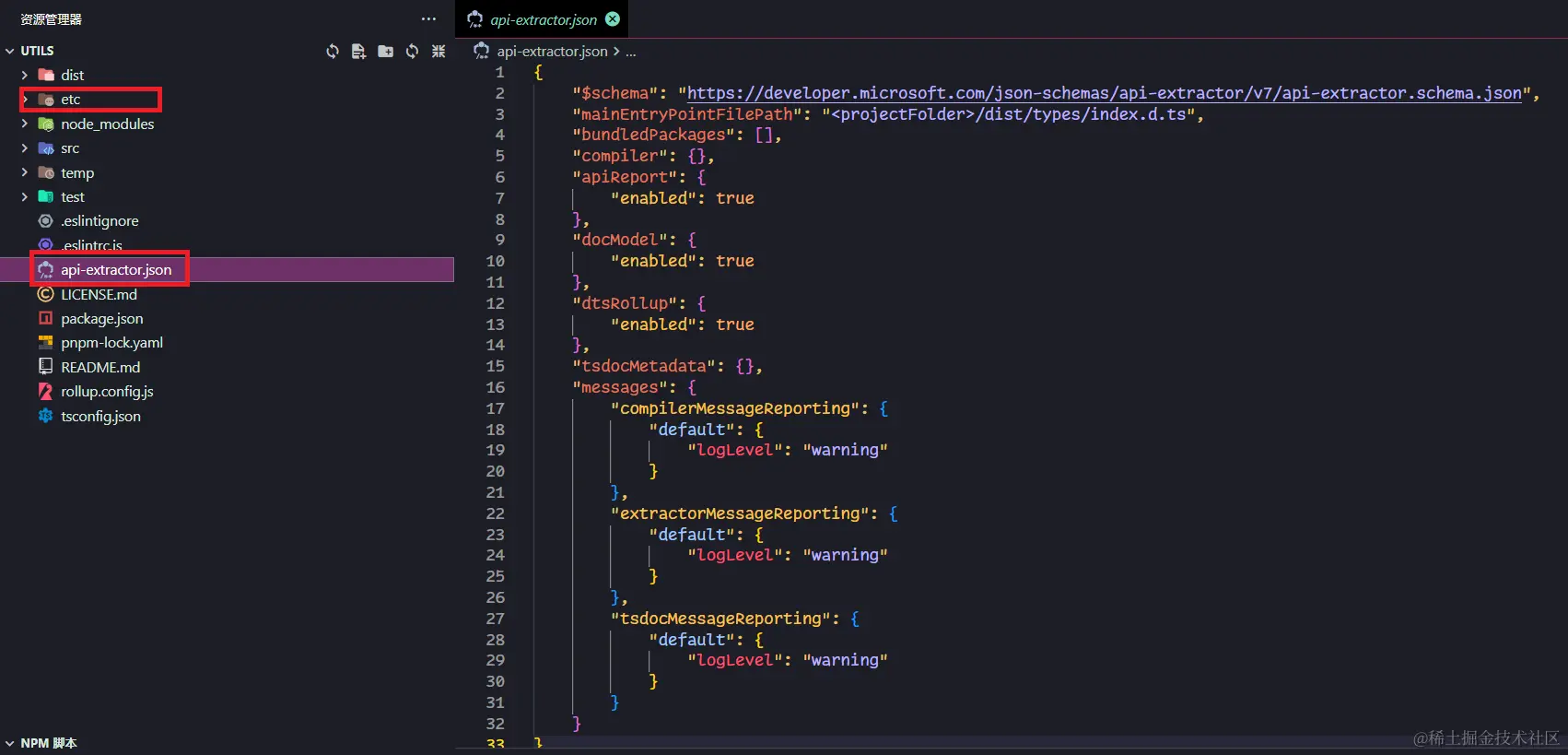This screenshot has height=755, width=1568.
Task: Click the "apiReport" key
Action: [x=625, y=177]
